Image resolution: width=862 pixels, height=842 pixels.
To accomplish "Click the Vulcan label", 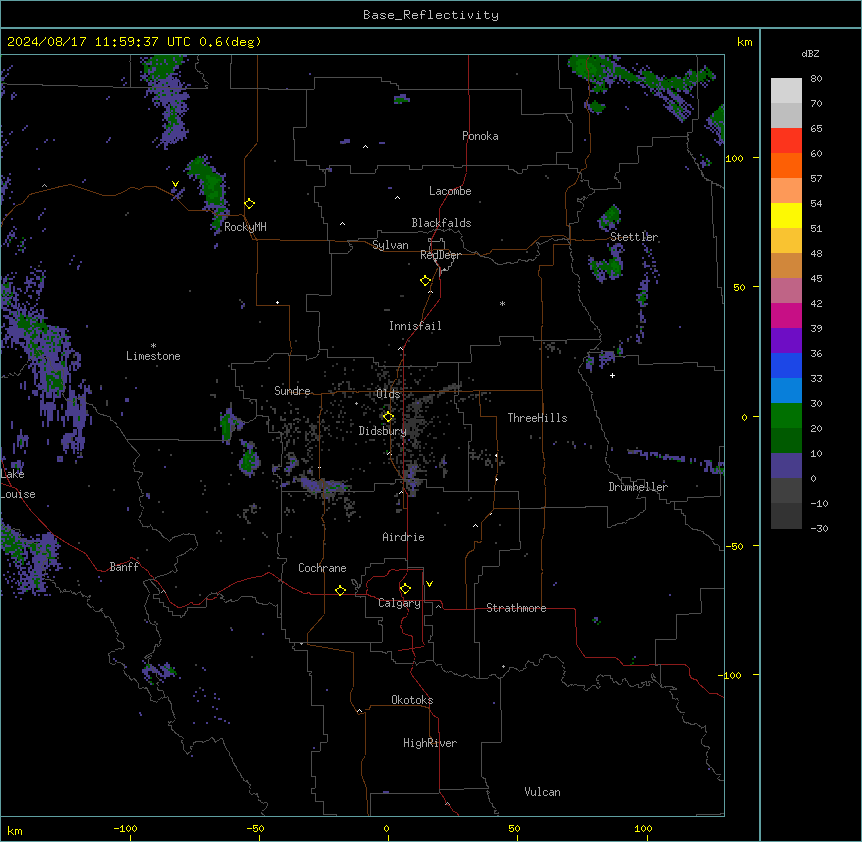I will tap(542, 792).
